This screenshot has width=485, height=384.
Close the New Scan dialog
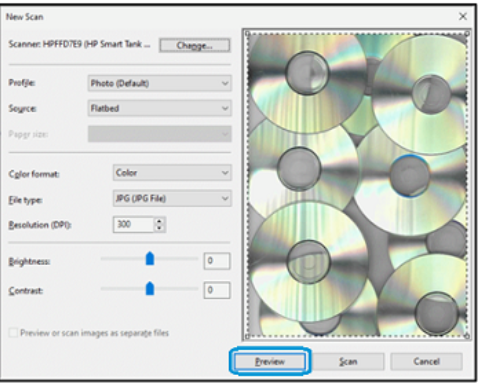[x=463, y=16]
